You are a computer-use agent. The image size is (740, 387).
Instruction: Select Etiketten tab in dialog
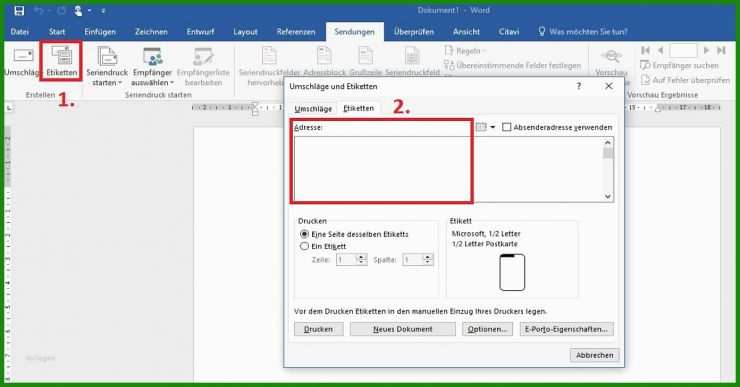pos(359,108)
